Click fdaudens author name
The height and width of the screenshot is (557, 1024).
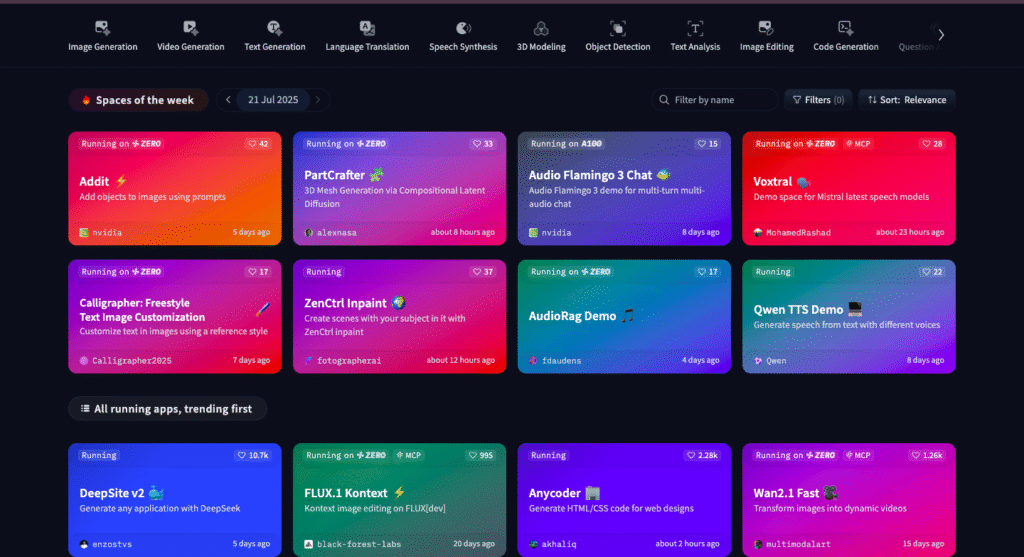(561, 360)
